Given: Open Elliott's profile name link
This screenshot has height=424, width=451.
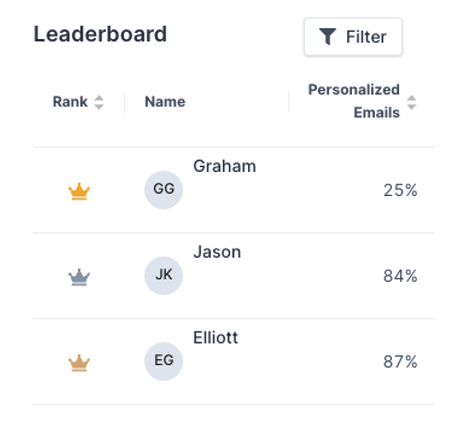Looking at the screenshot, I should pos(216,338).
